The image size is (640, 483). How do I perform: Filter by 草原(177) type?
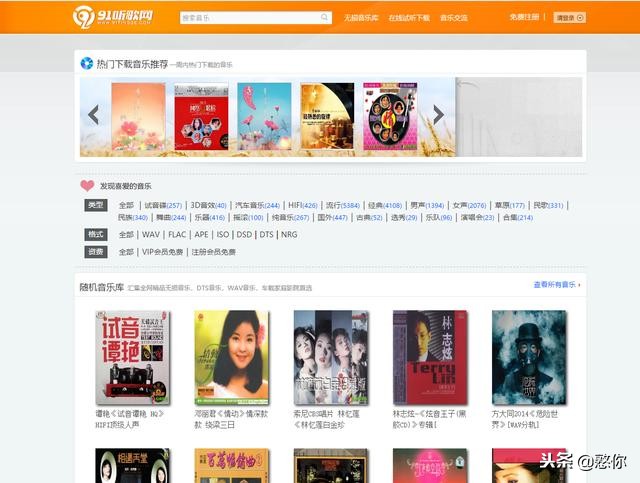pyautogui.click(x=509, y=205)
